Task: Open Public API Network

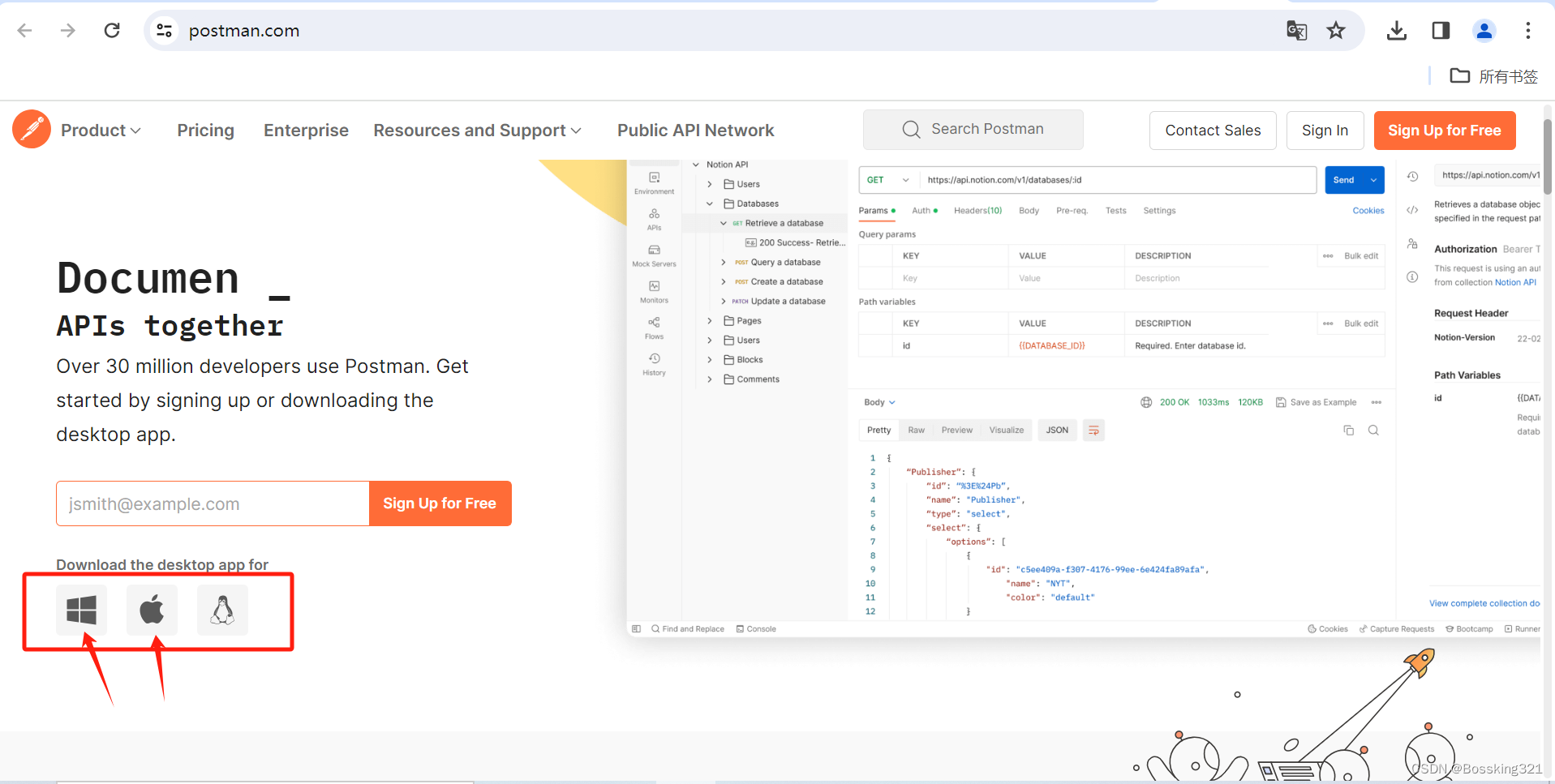Action: pyautogui.click(x=695, y=131)
